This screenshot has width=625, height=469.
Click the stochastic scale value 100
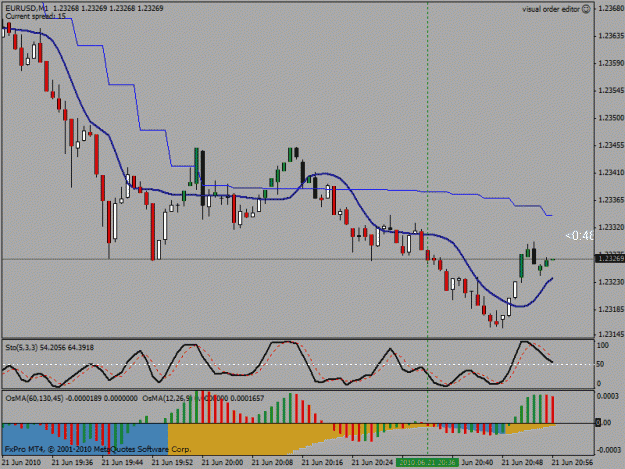[x=603, y=345]
